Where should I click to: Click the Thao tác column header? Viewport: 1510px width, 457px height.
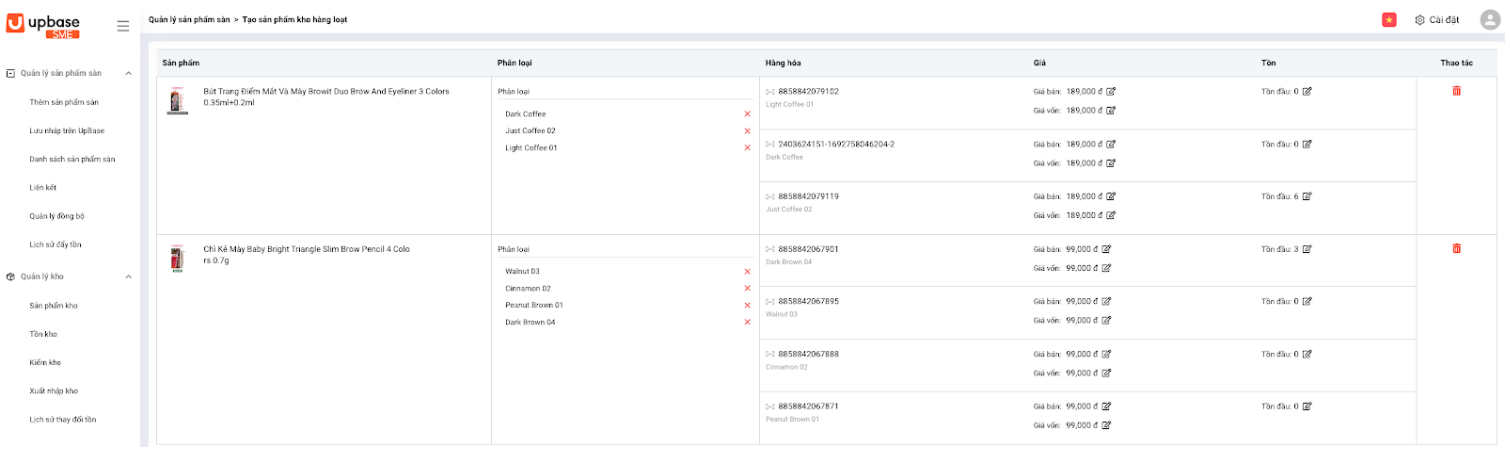pos(1456,63)
